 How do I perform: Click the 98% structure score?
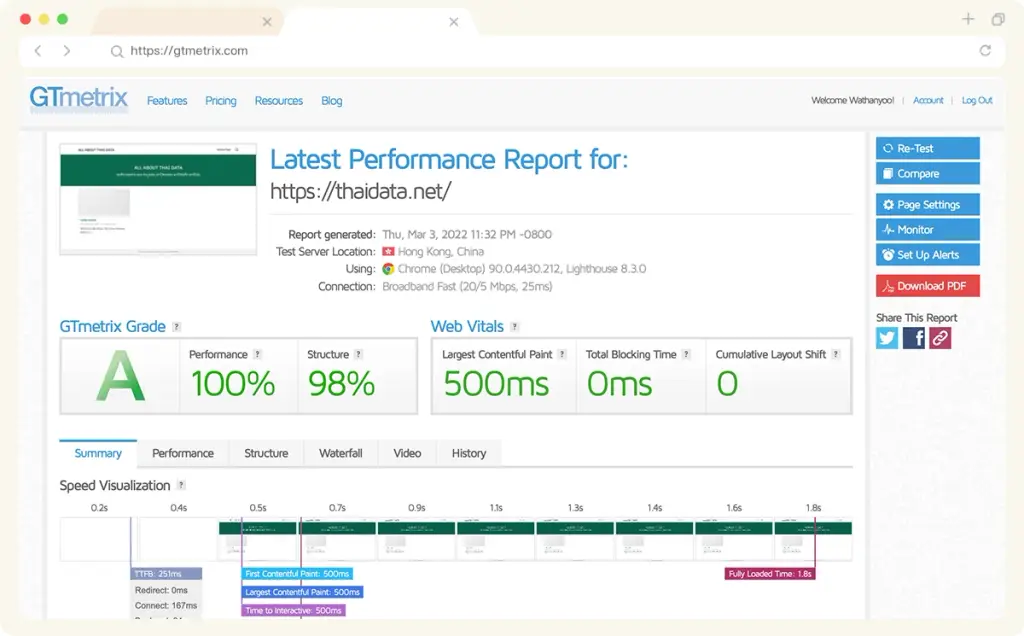[x=341, y=383]
